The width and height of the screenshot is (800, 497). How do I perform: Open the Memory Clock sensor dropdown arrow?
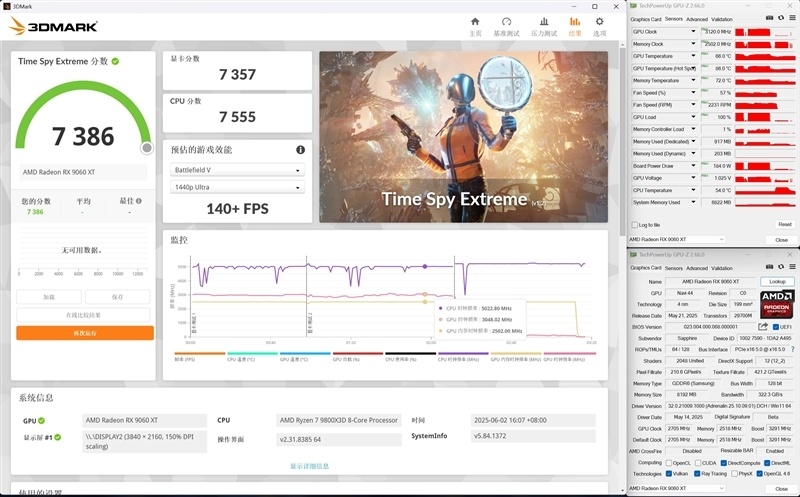click(693, 44)
